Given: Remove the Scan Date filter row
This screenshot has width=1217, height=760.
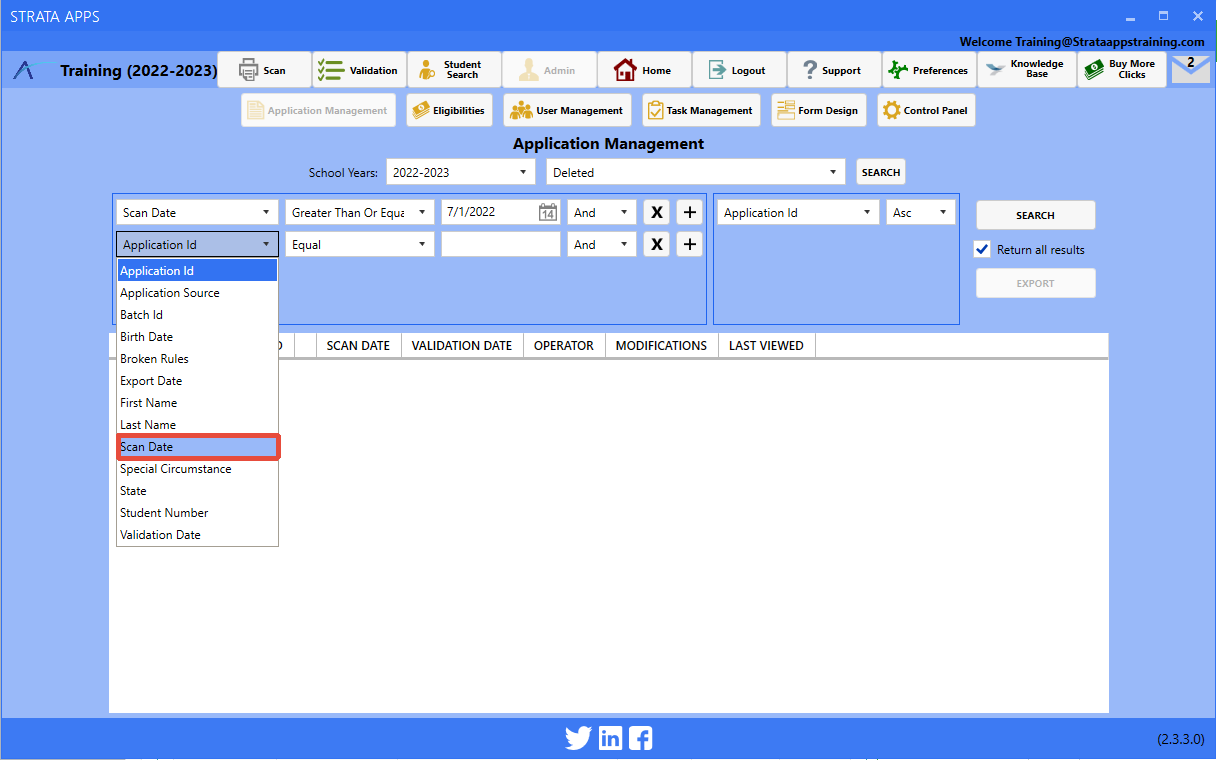Looking at the screenshot, I should click(656, 212).
